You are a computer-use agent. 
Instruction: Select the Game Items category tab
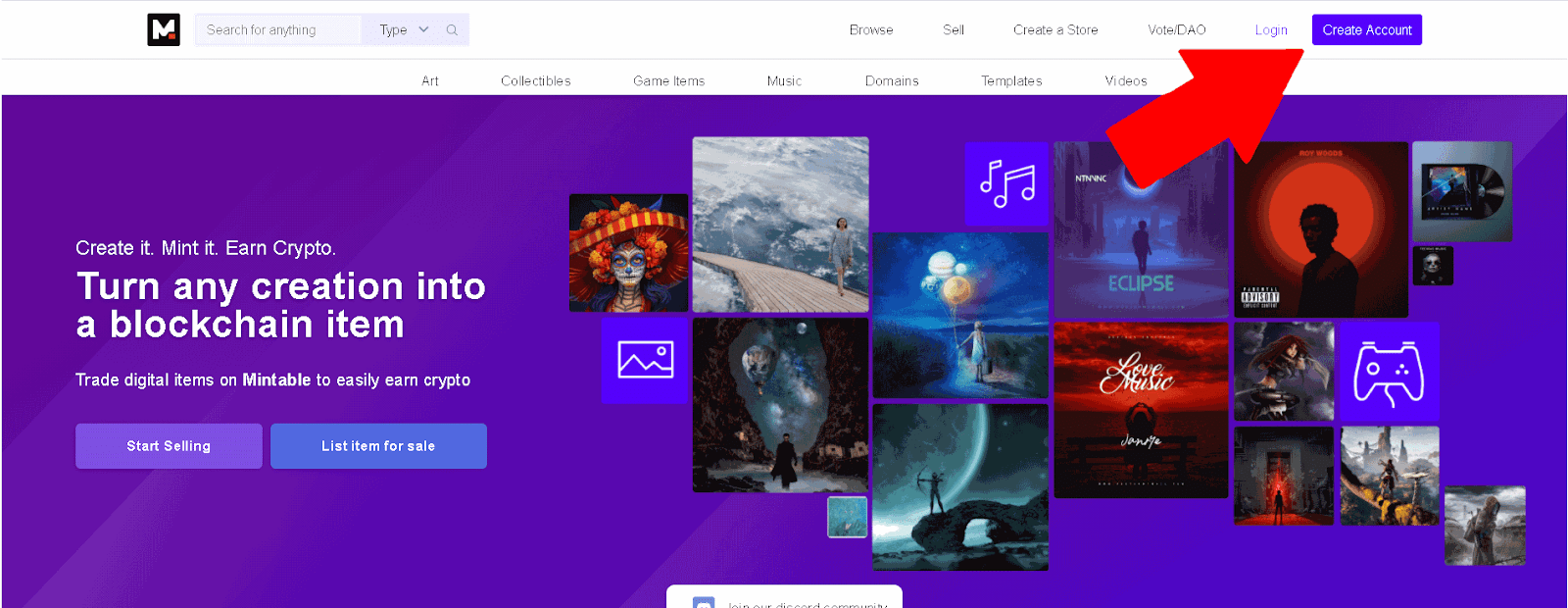tap(669, 80)
